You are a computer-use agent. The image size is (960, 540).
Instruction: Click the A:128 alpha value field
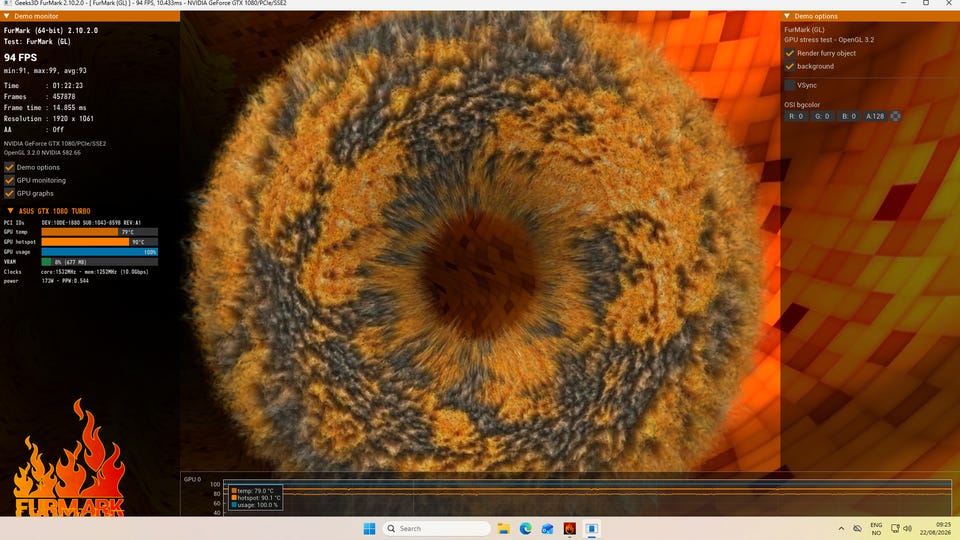pos(874,116)
